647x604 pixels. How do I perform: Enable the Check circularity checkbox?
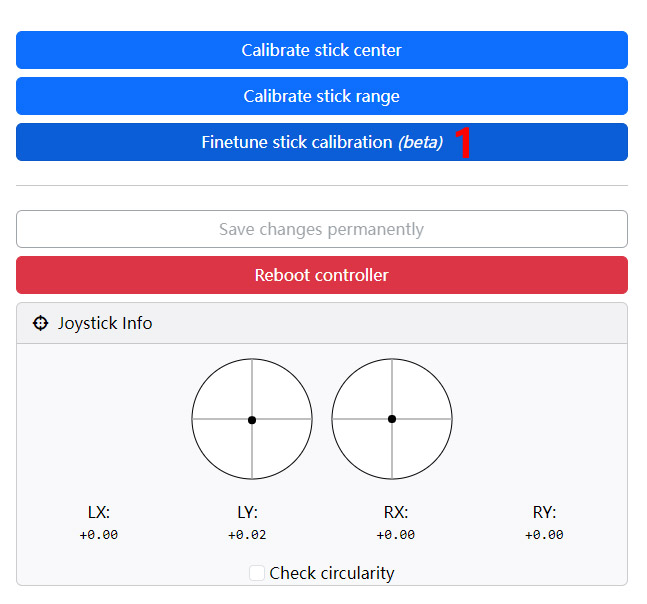tap(257, 573)
